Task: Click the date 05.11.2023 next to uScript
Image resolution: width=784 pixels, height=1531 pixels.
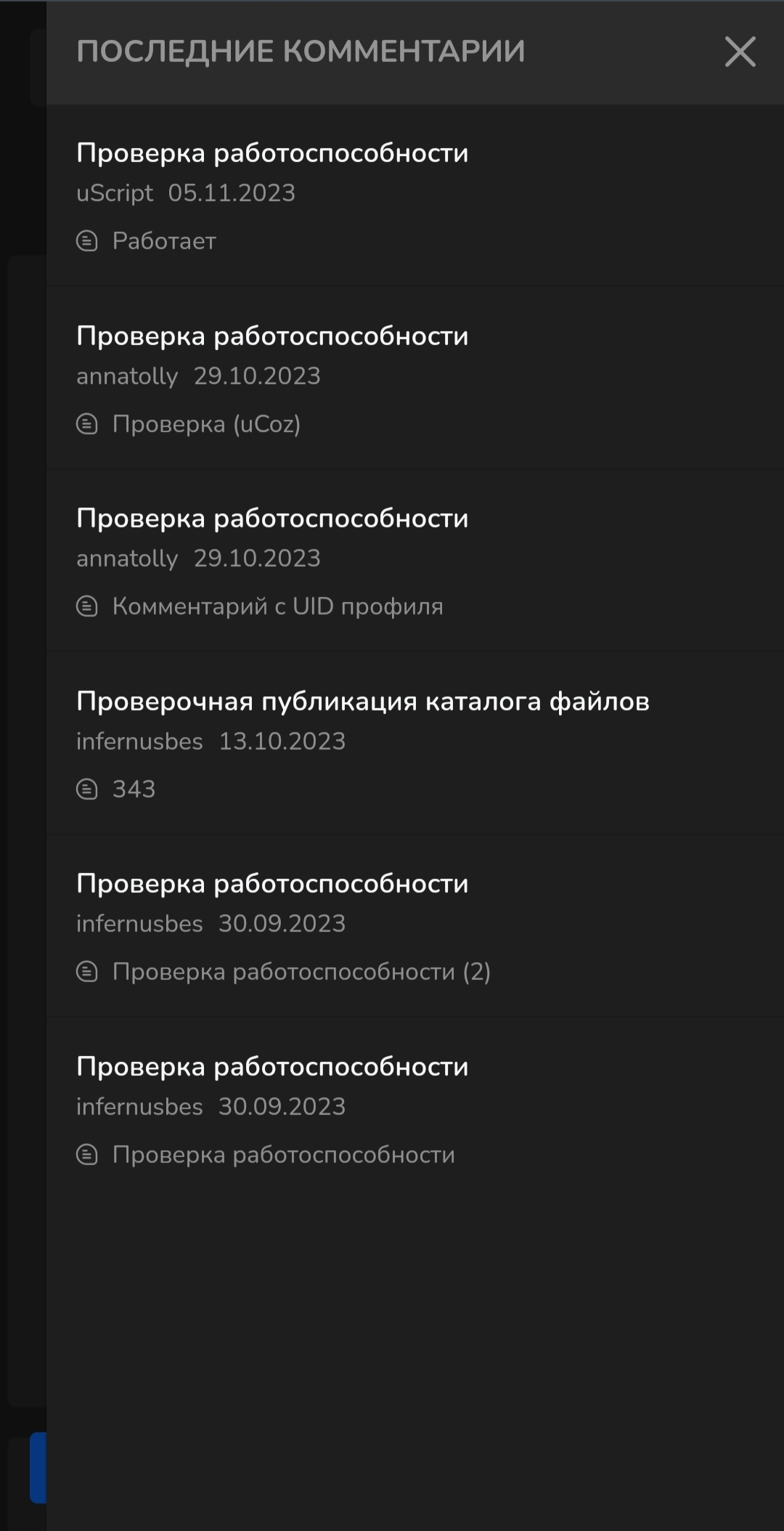Action: (232, 193)
